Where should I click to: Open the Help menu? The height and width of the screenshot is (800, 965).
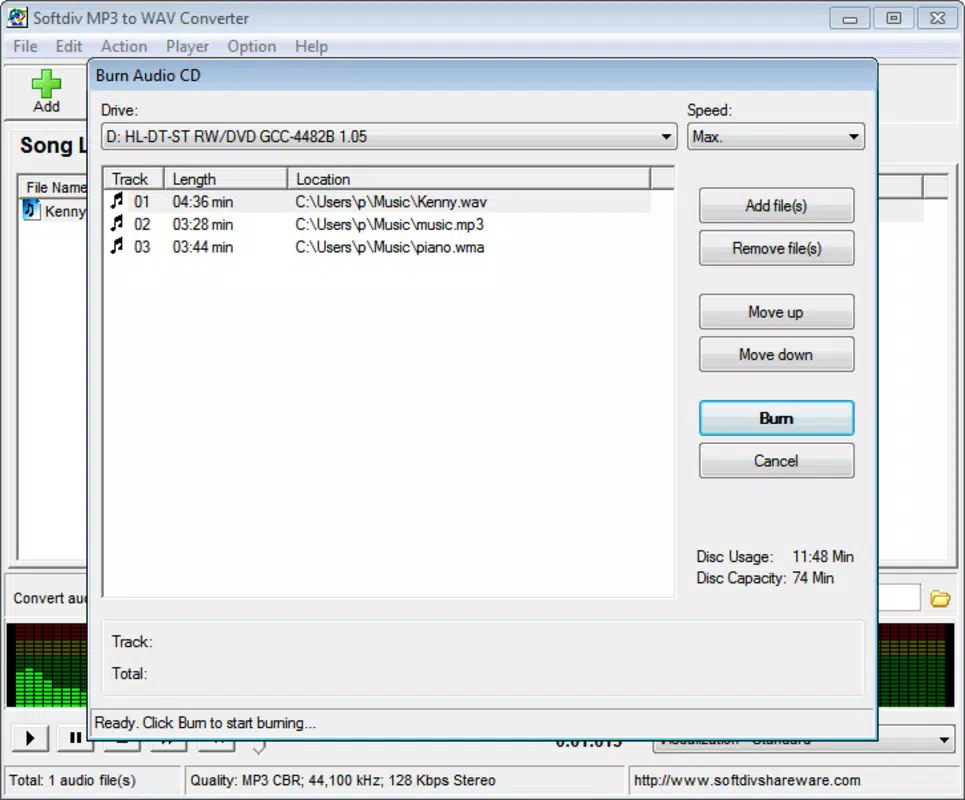(311, 47)
